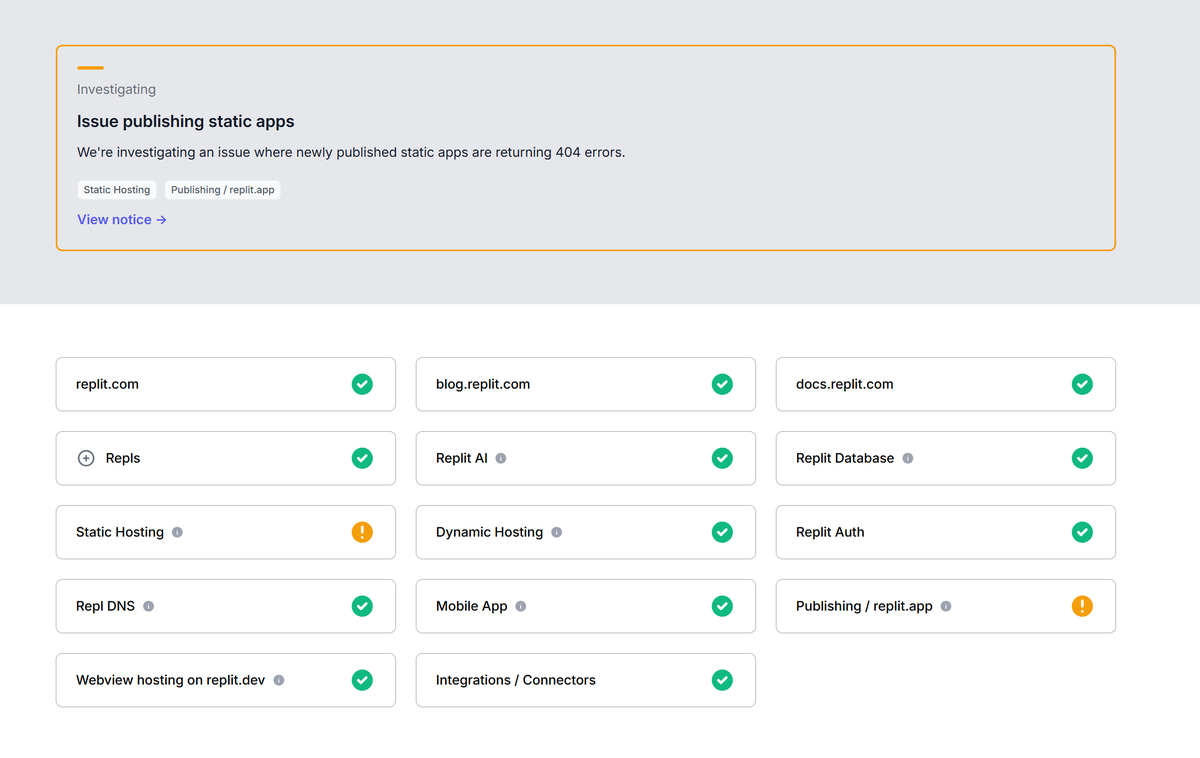Select the docs.replit.com component name
This screenshot has height=758, width=1200.
click(845, 384)
